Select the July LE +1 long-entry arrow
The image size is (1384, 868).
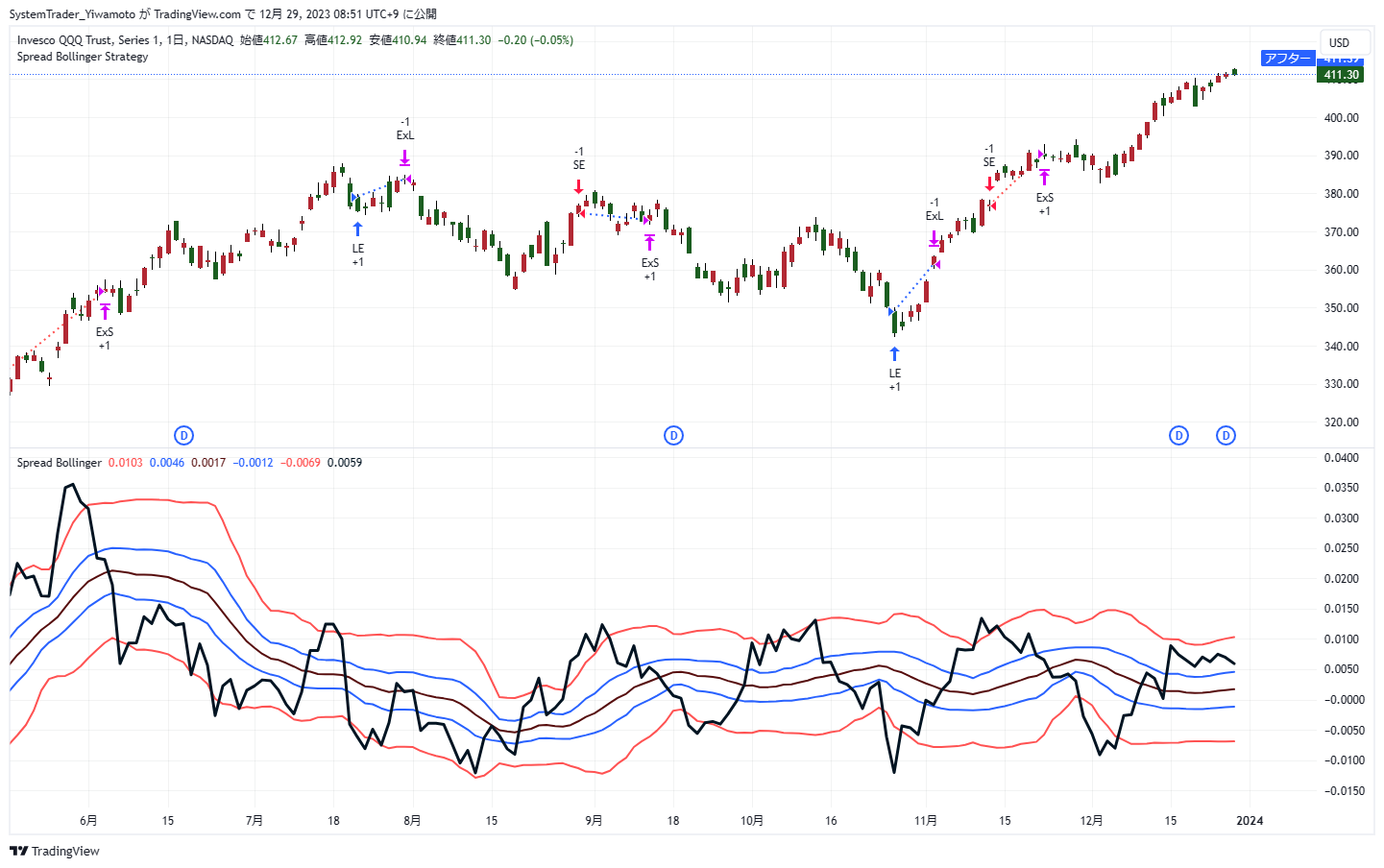tap(357, 229)
